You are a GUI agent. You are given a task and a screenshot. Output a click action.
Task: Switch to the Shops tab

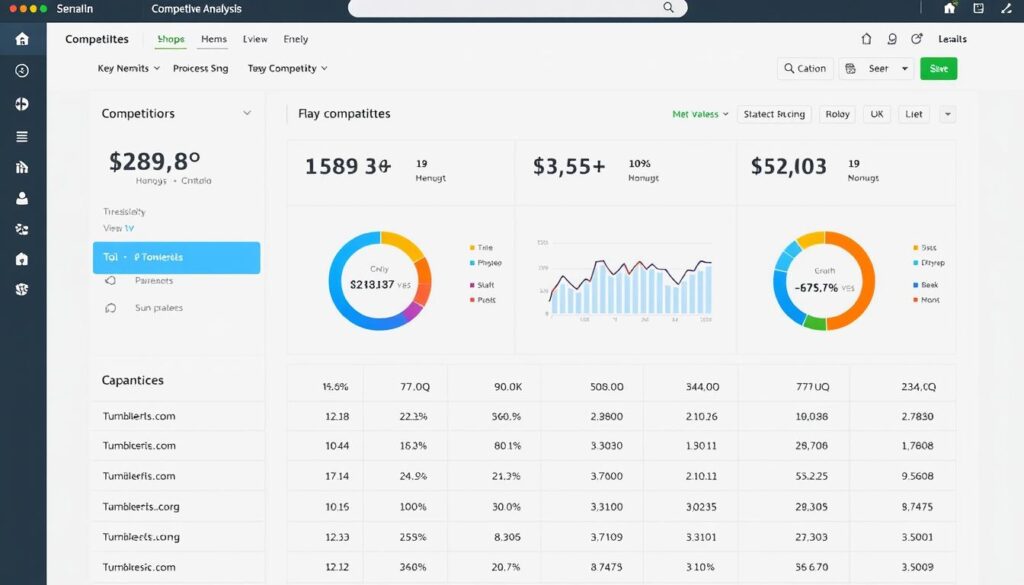pos(171,40)
